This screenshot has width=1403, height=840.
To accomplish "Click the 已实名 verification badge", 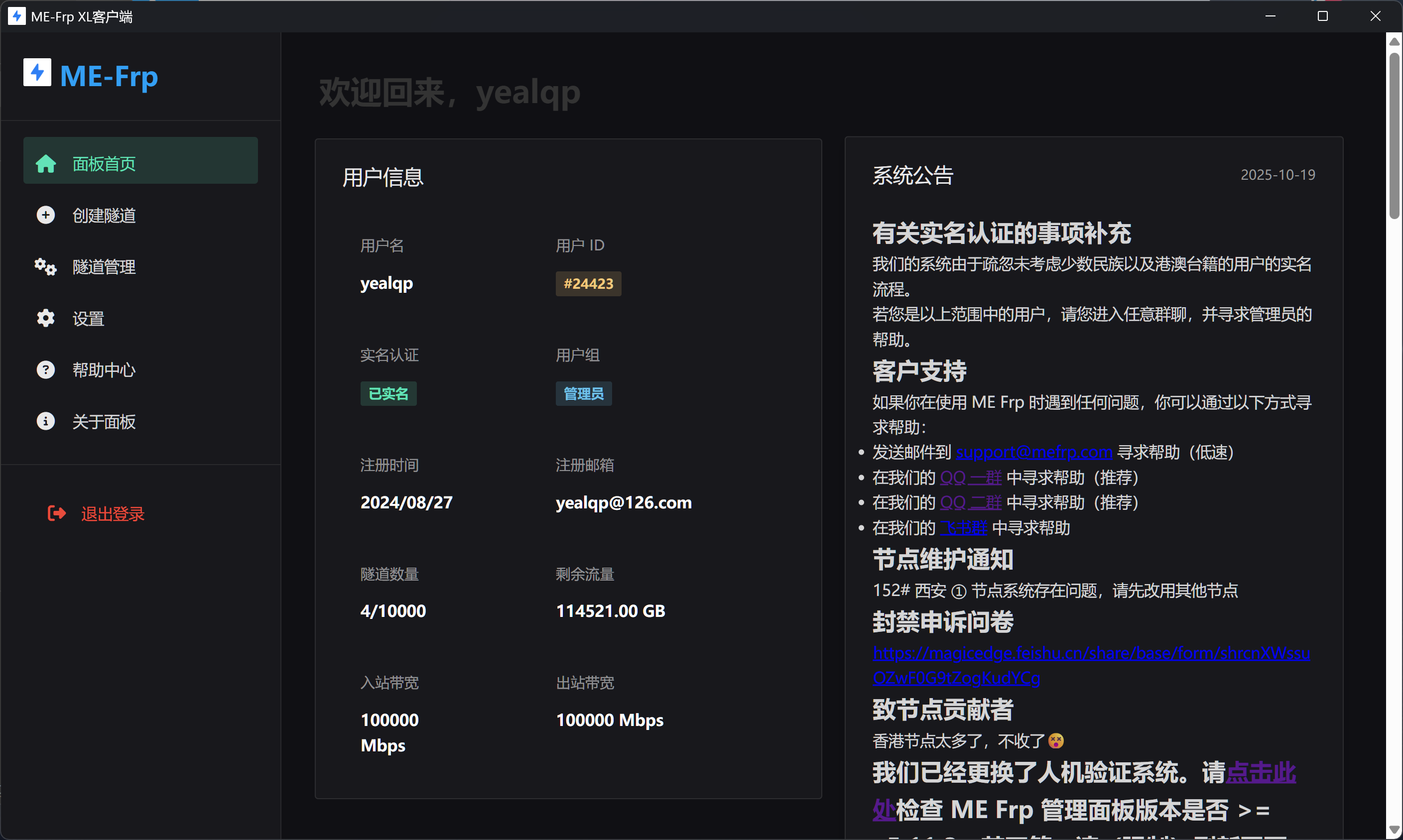I will 388,393.
